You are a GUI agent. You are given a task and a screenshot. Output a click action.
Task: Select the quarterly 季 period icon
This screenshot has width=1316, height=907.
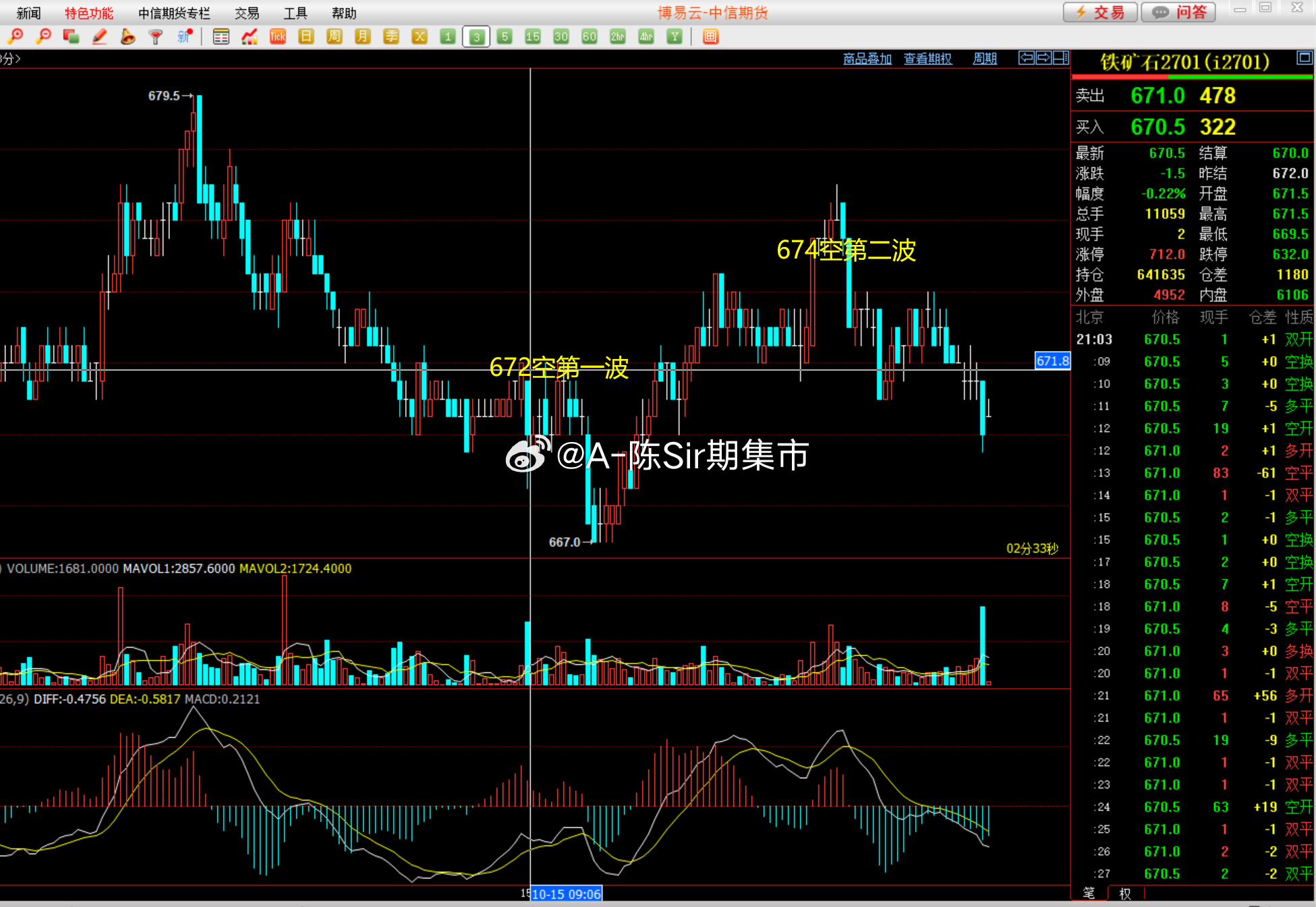click(x=391, y=36)
